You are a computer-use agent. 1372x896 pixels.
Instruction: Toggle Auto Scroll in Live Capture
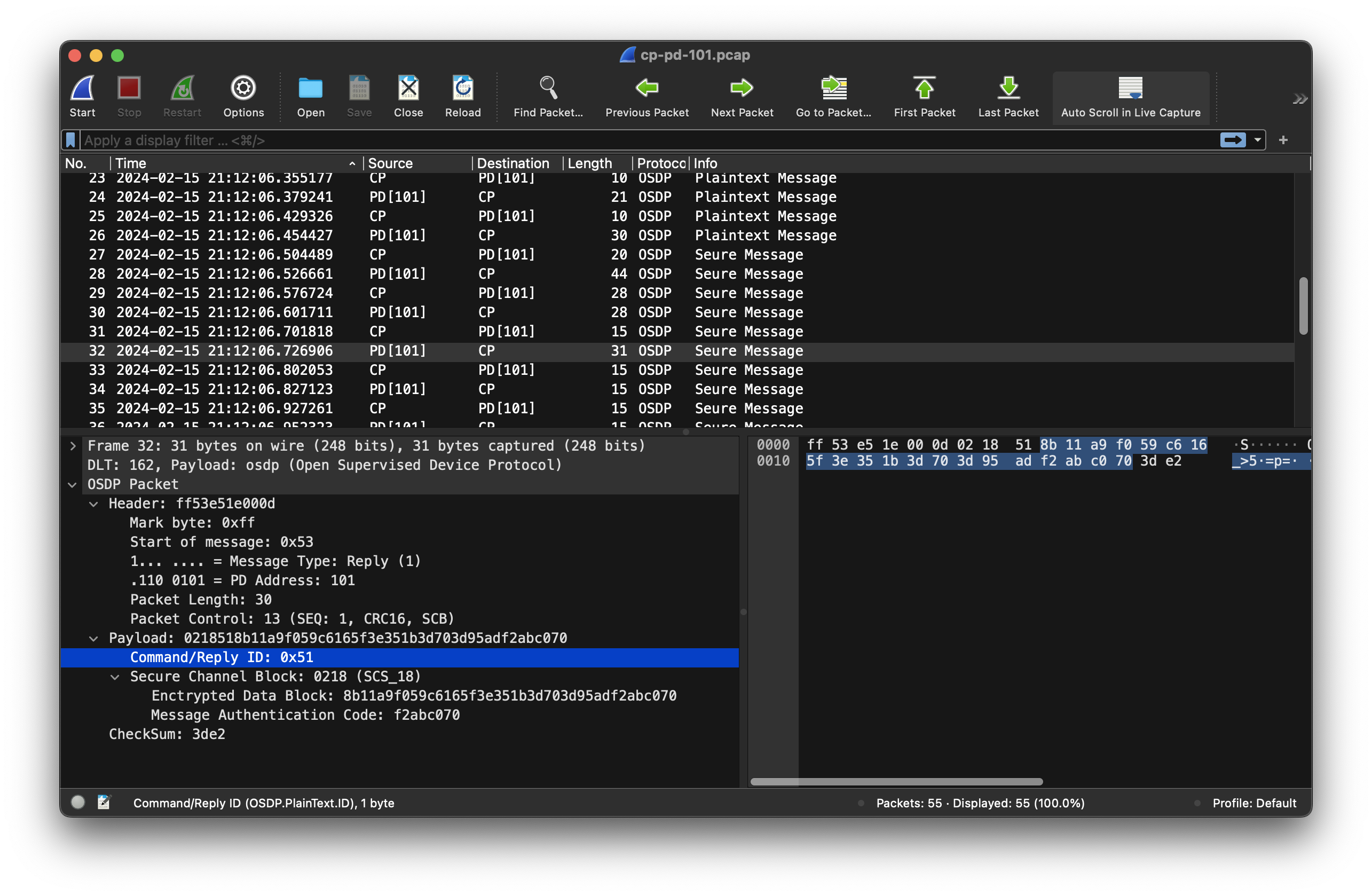(x=1130, y=89)
